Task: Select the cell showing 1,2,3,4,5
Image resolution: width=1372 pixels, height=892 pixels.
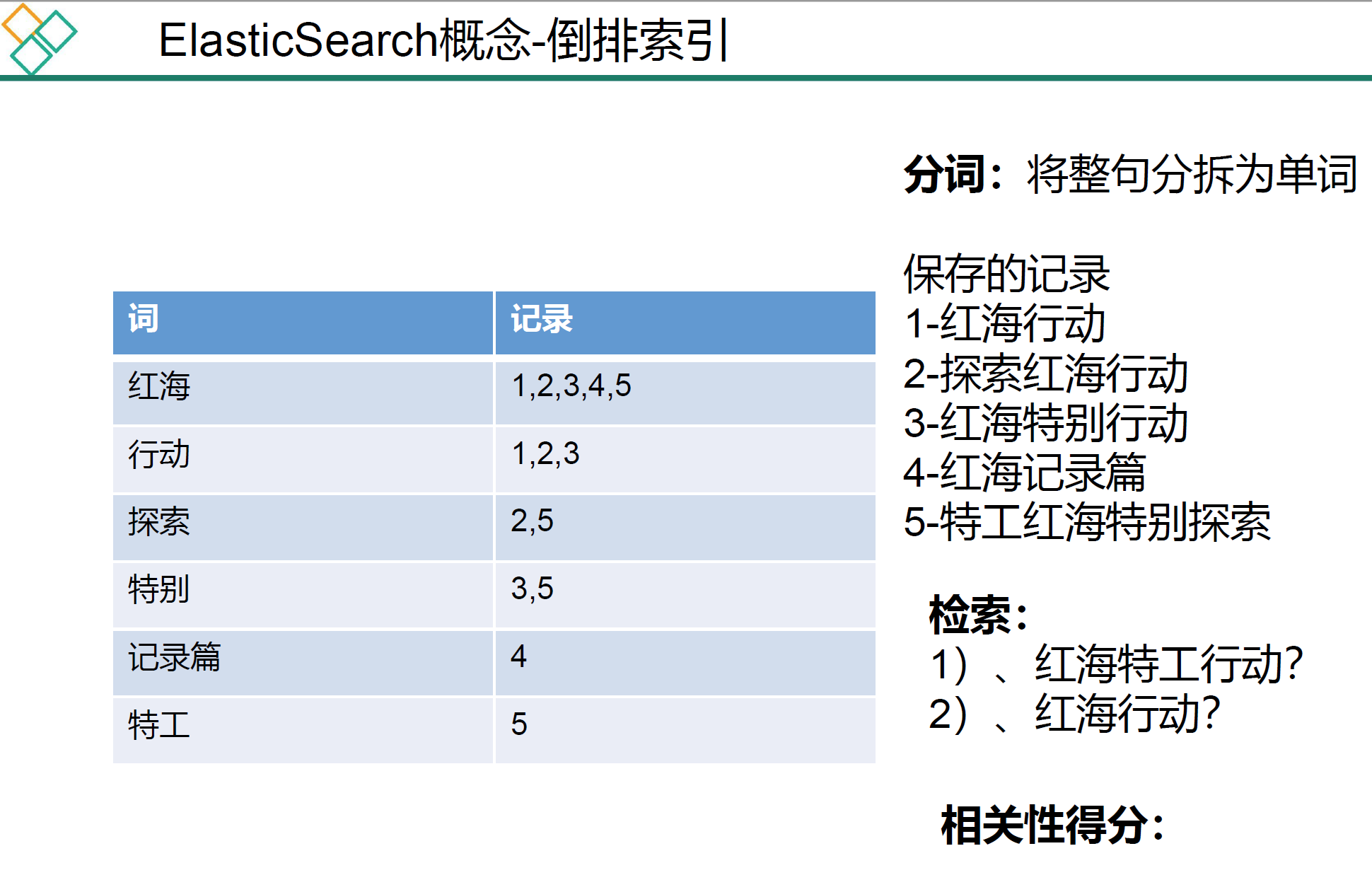Action: pyautogui.click(x=571, y=387)
